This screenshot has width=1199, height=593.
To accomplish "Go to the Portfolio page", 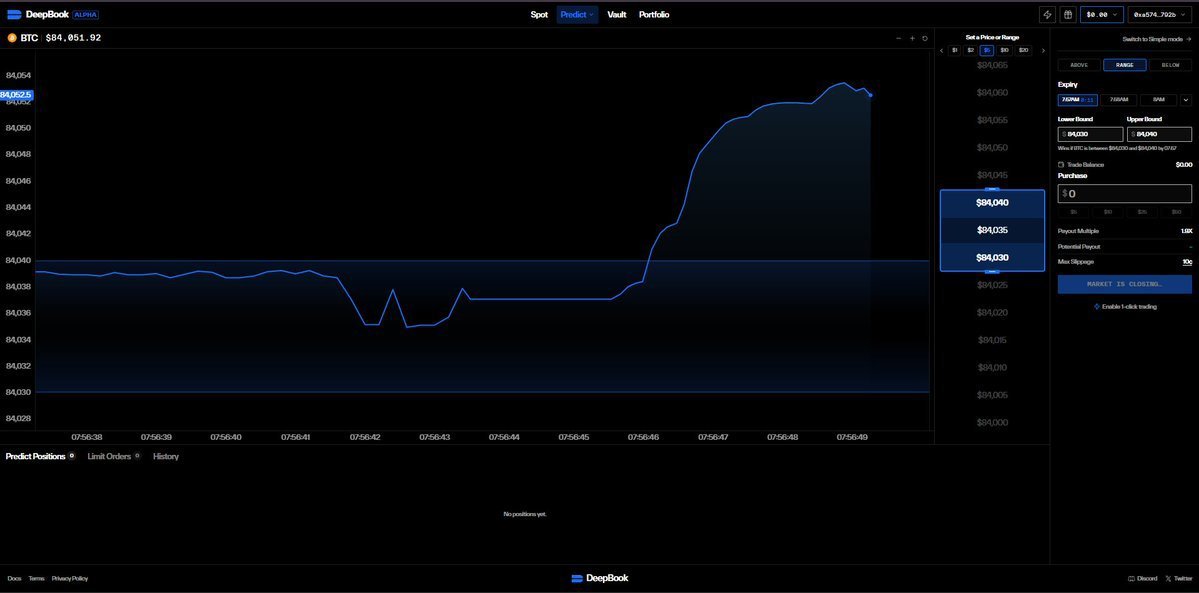I will coord(654,15).
